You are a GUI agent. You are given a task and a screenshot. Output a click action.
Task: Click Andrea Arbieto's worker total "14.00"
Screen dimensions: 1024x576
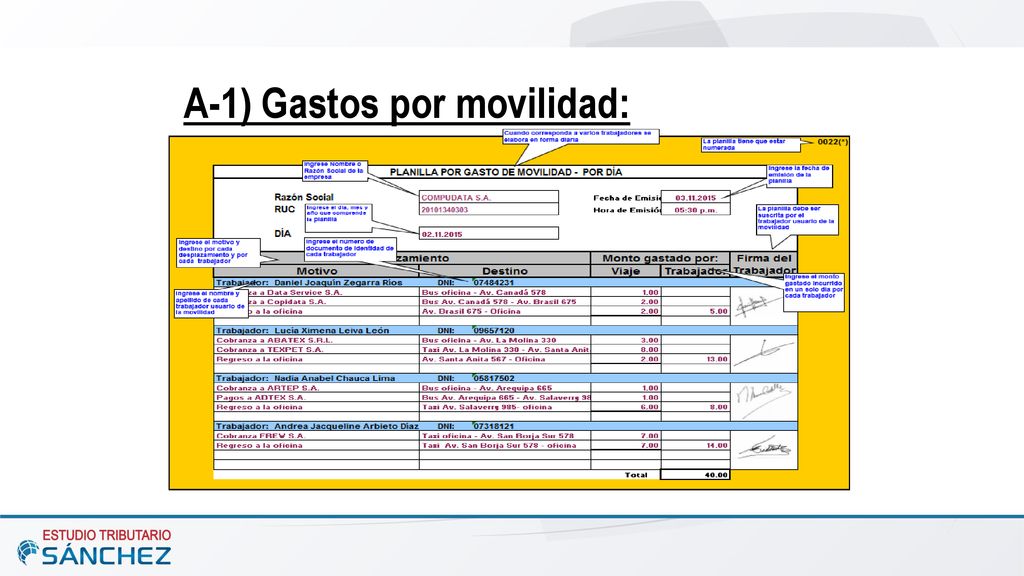[x=717, y=445]
